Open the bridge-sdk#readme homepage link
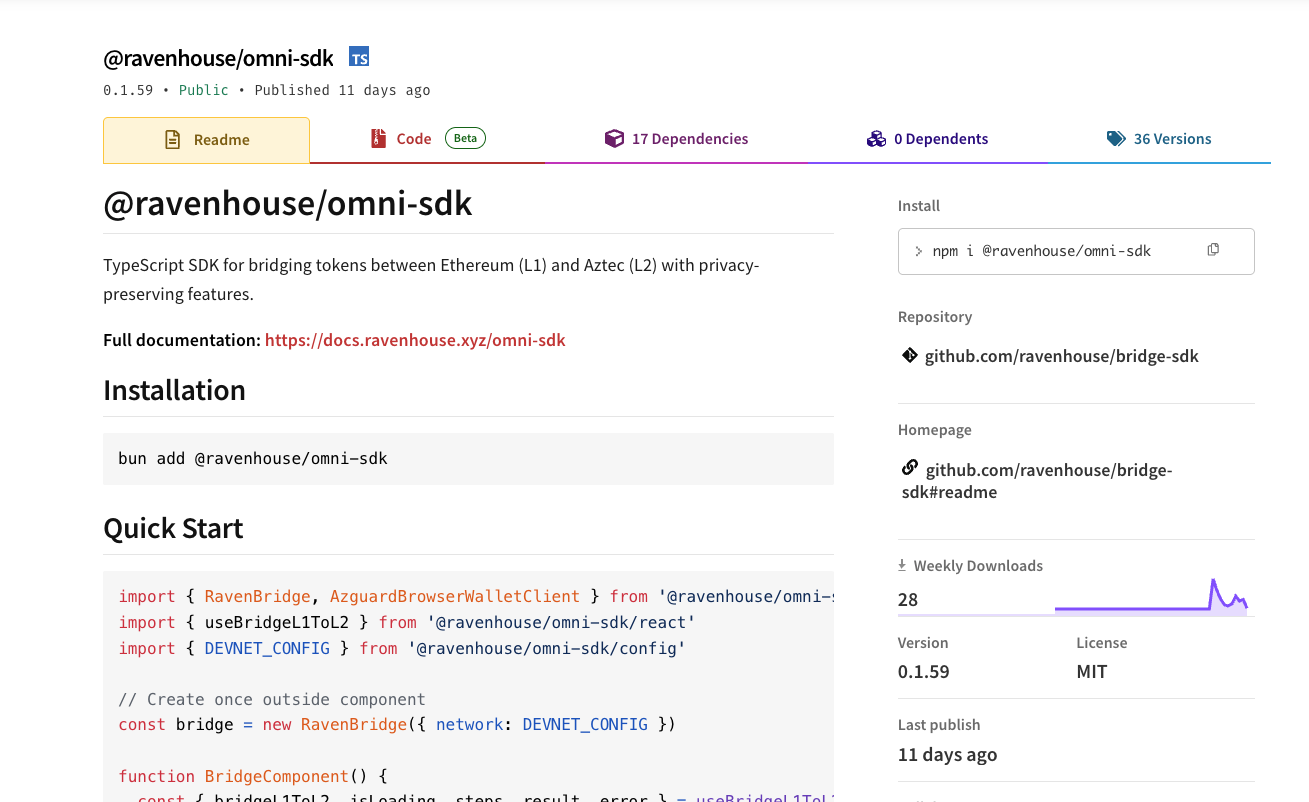Viewport: 1309px width, 802px height. click(1036, 480)
